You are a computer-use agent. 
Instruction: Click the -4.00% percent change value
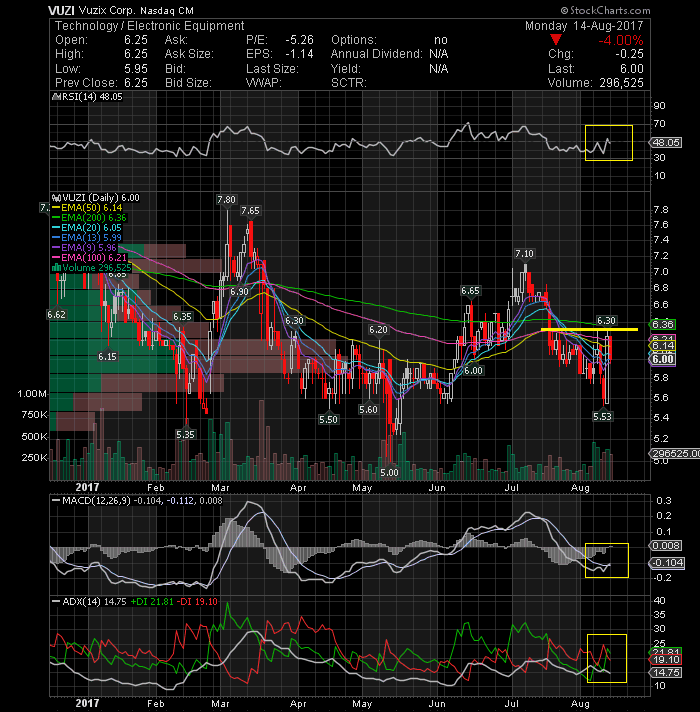(x=621, y=40)
